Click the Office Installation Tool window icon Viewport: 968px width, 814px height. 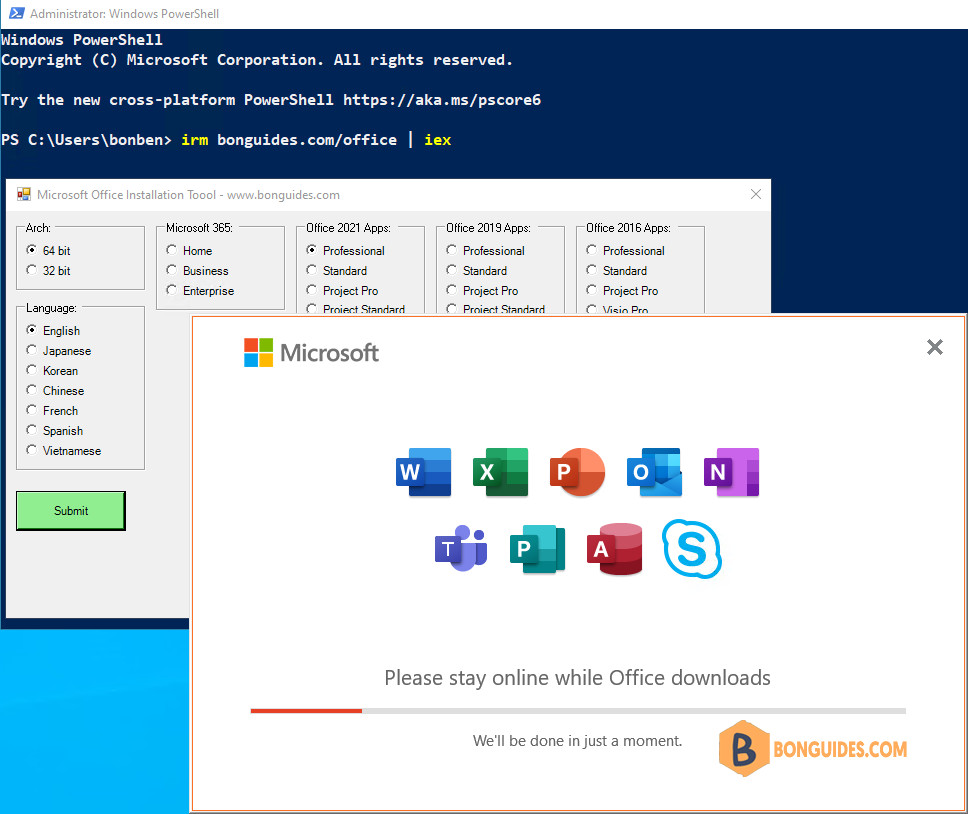pyautogui.click(x=23, y=194)
